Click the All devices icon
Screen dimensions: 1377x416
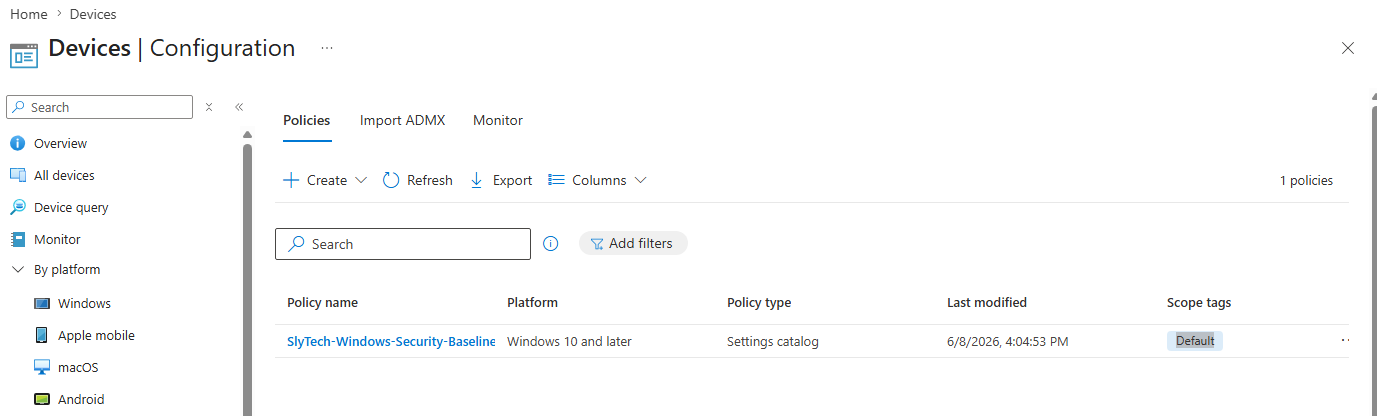pyautogui.click(x=17, y=175)
